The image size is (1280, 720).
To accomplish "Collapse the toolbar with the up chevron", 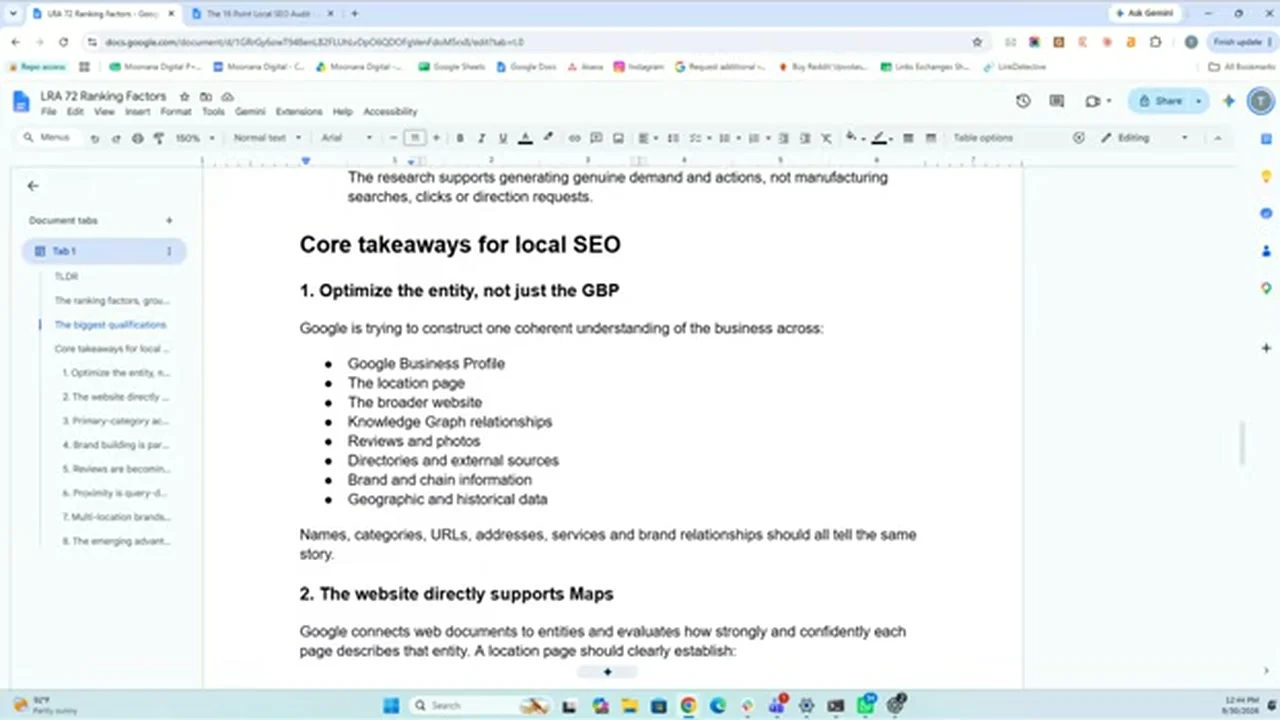I will pyautogui.click(x=1217, y=138).
